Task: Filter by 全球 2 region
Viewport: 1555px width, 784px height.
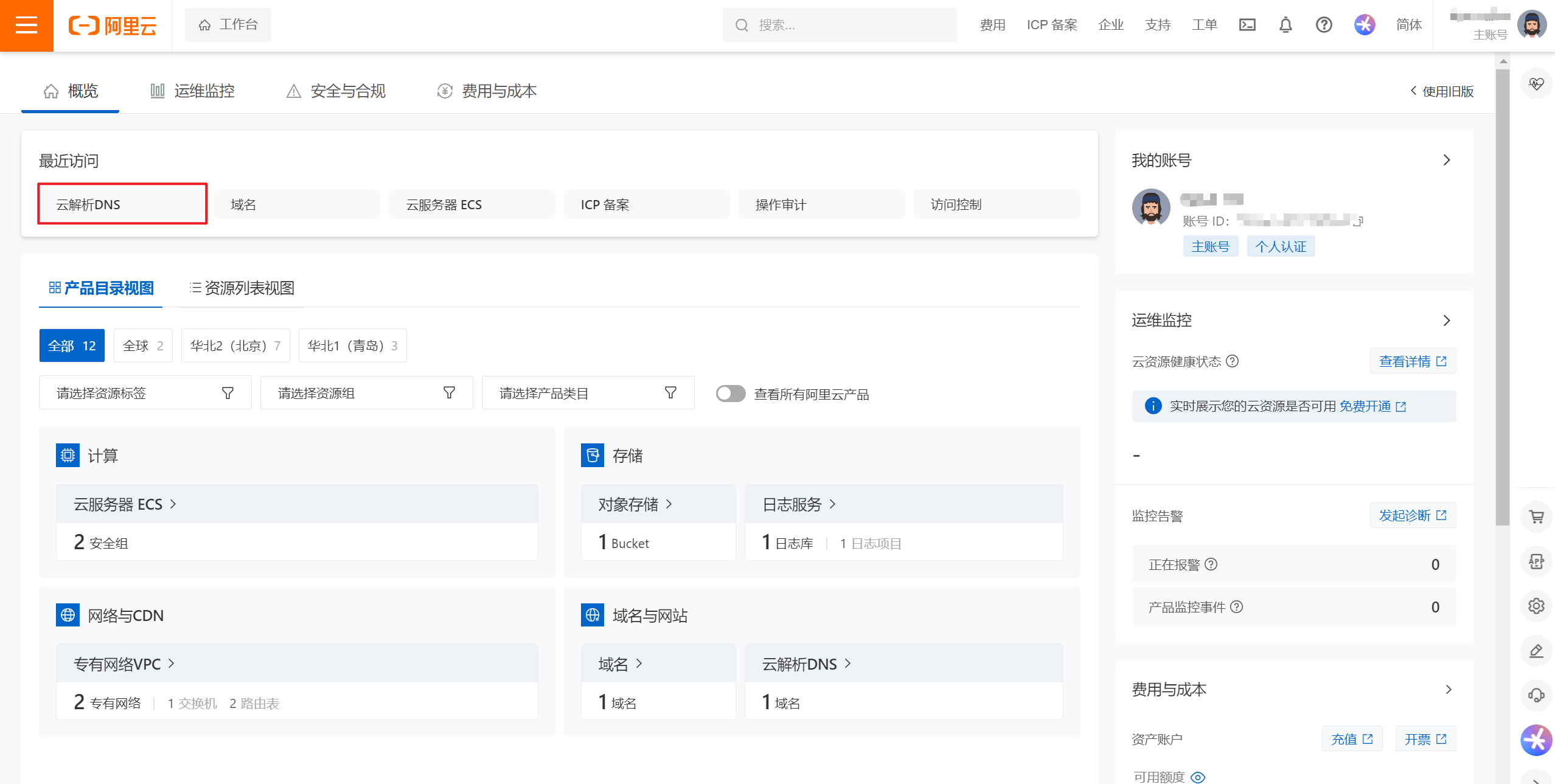Action: (143, 345)
